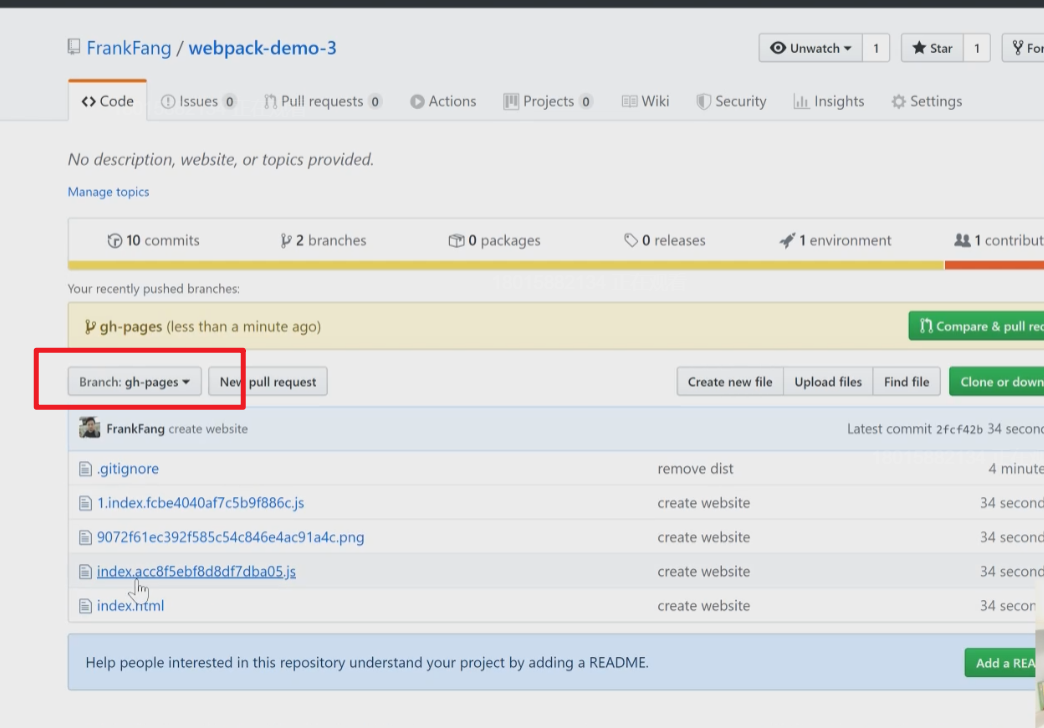Click the file icon beside index.acc8f5ebf8d8df7dba05.js
The image size is (1044, 728).
(x=85, y=571)
